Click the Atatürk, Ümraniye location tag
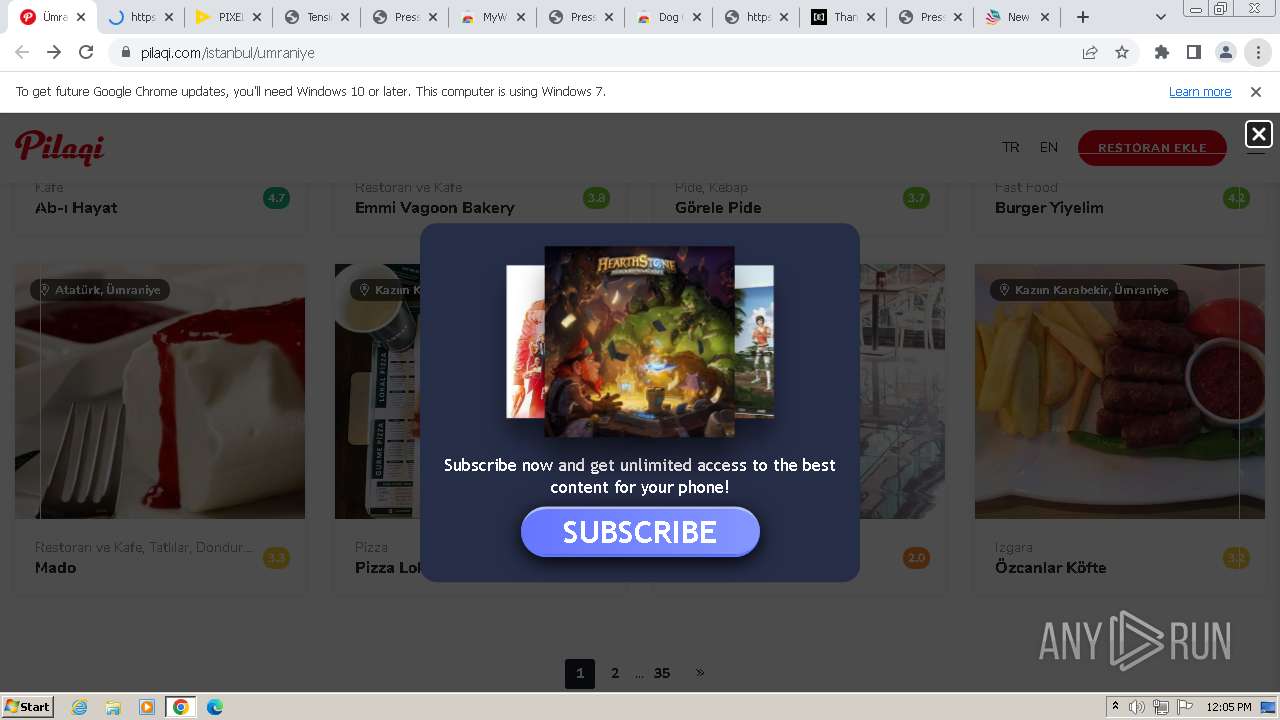Image resolution: width=1280 pixels, height=720 pixels. coord(100,290)
